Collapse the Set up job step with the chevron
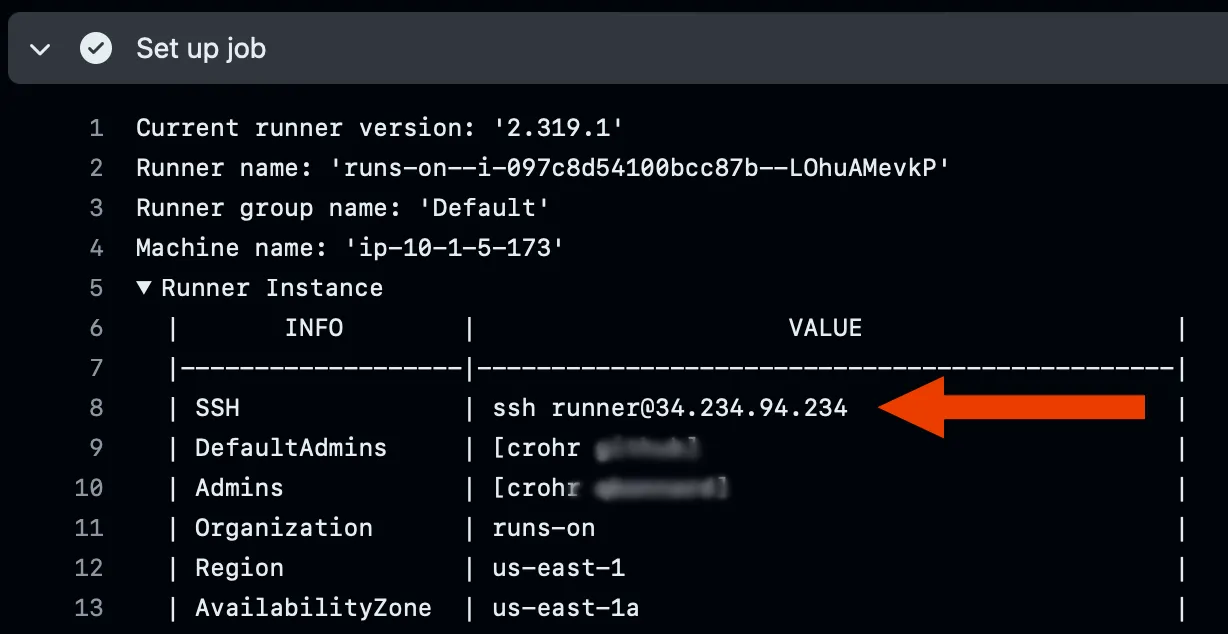This screenshot has height=634, width=1228. (38, 47)
